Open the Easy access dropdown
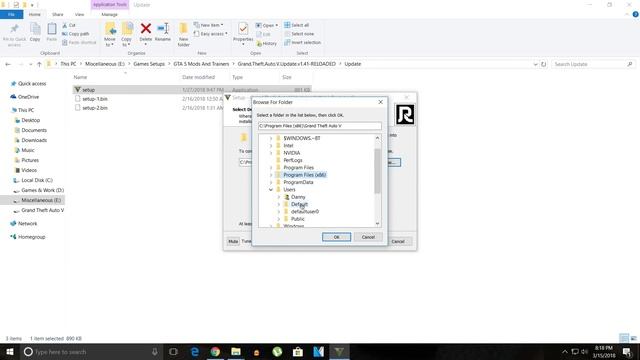Viewport: 640px width, 360px height. tap(211, 34)
